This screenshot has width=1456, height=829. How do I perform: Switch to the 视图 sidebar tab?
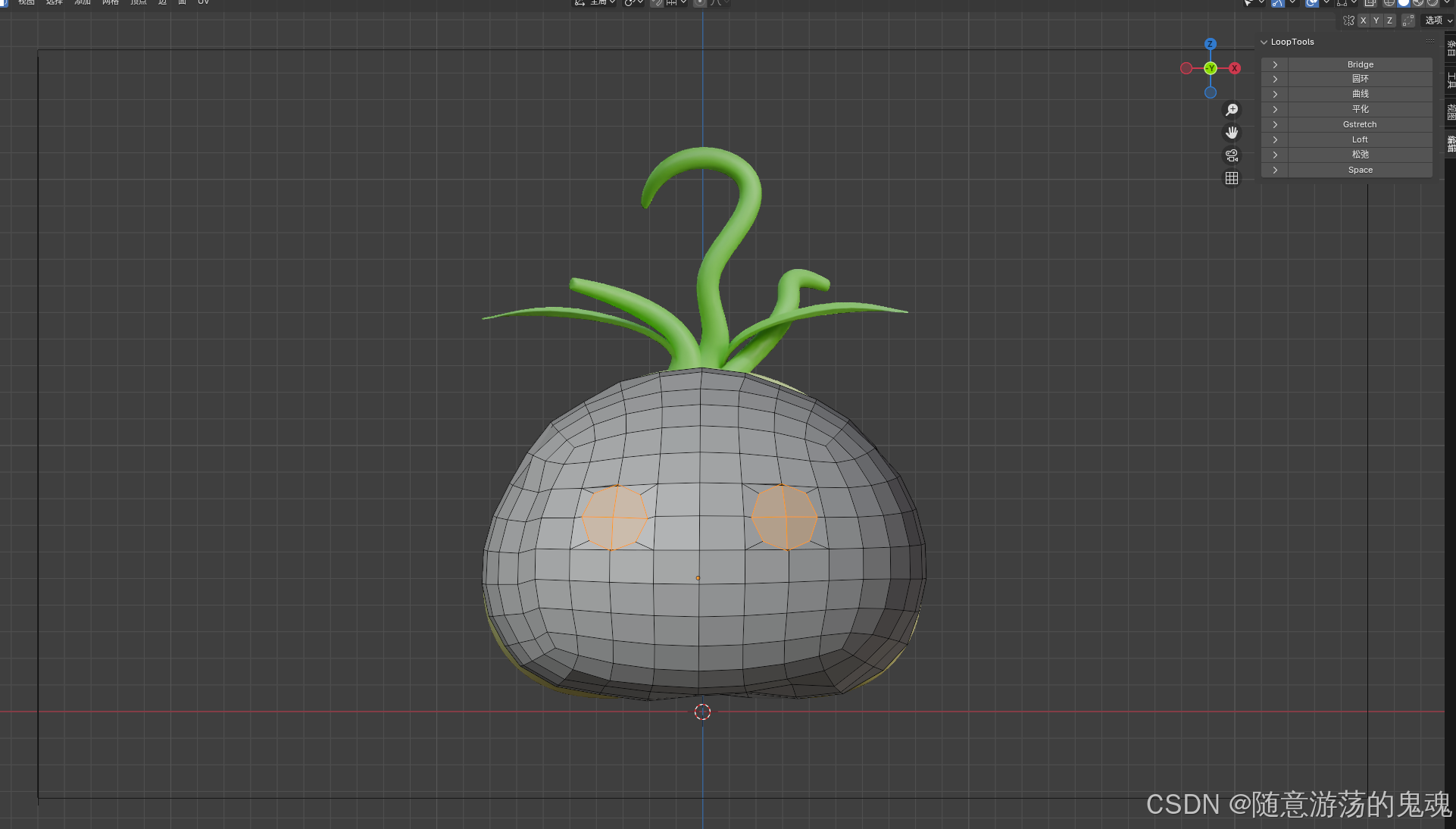1450,112
